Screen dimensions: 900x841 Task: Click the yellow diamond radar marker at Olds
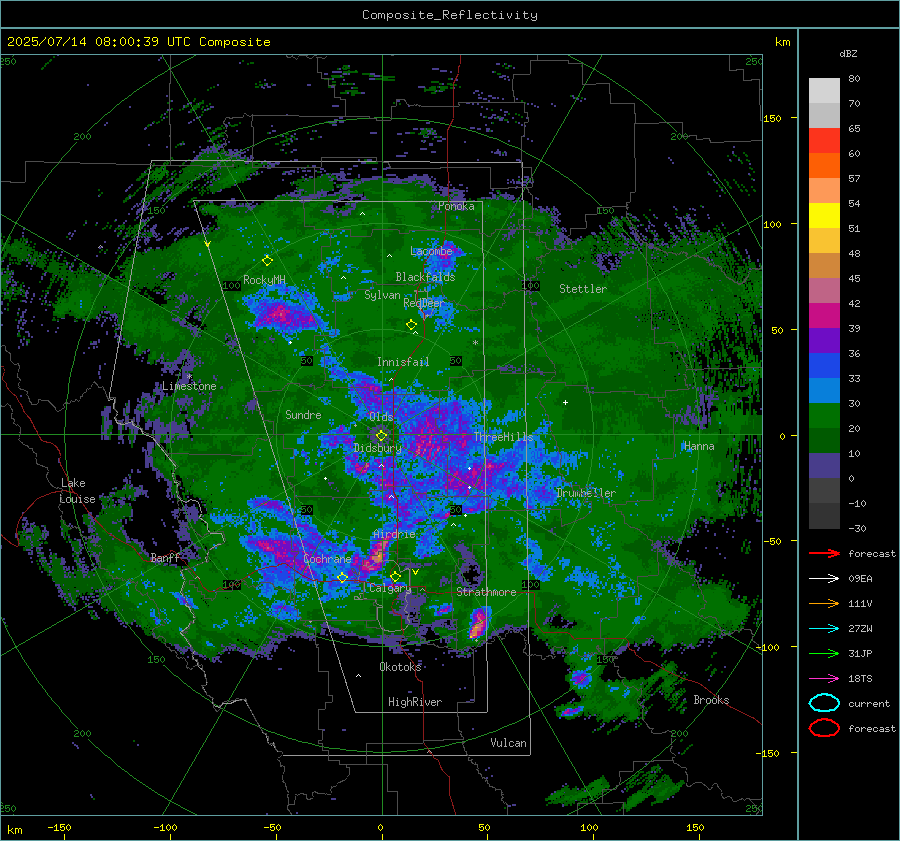pyautogui.click(x=381, y=435)
